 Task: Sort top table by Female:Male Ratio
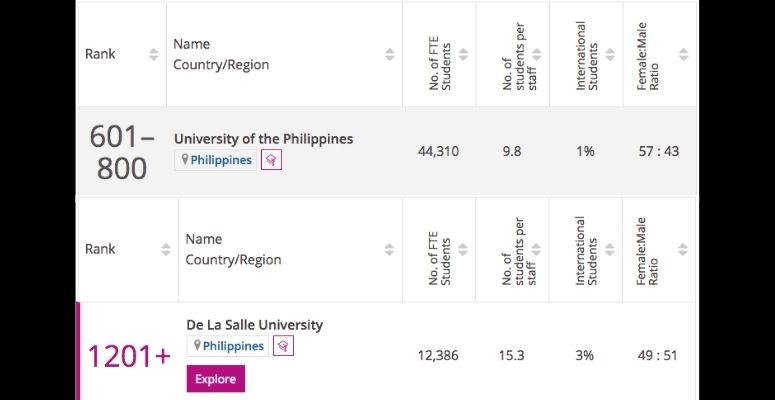(x=683, y=55)
